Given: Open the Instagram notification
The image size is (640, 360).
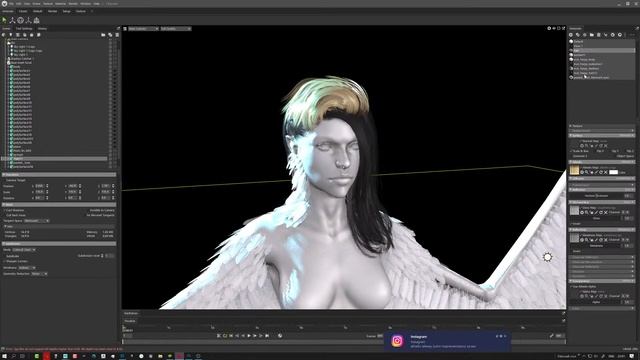Looking at the screenshot, I should [447, 341].
